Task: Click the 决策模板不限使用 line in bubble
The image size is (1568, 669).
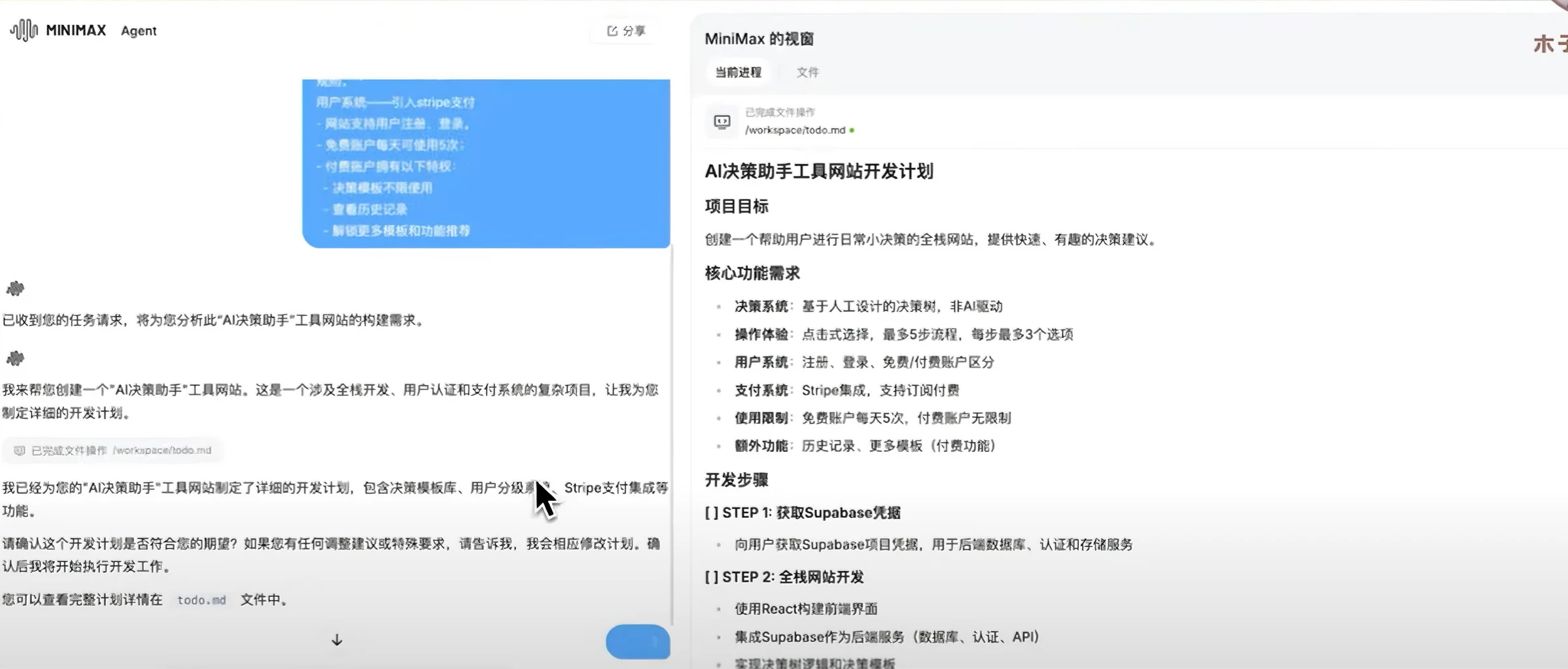Action: (x=382, y=188)
